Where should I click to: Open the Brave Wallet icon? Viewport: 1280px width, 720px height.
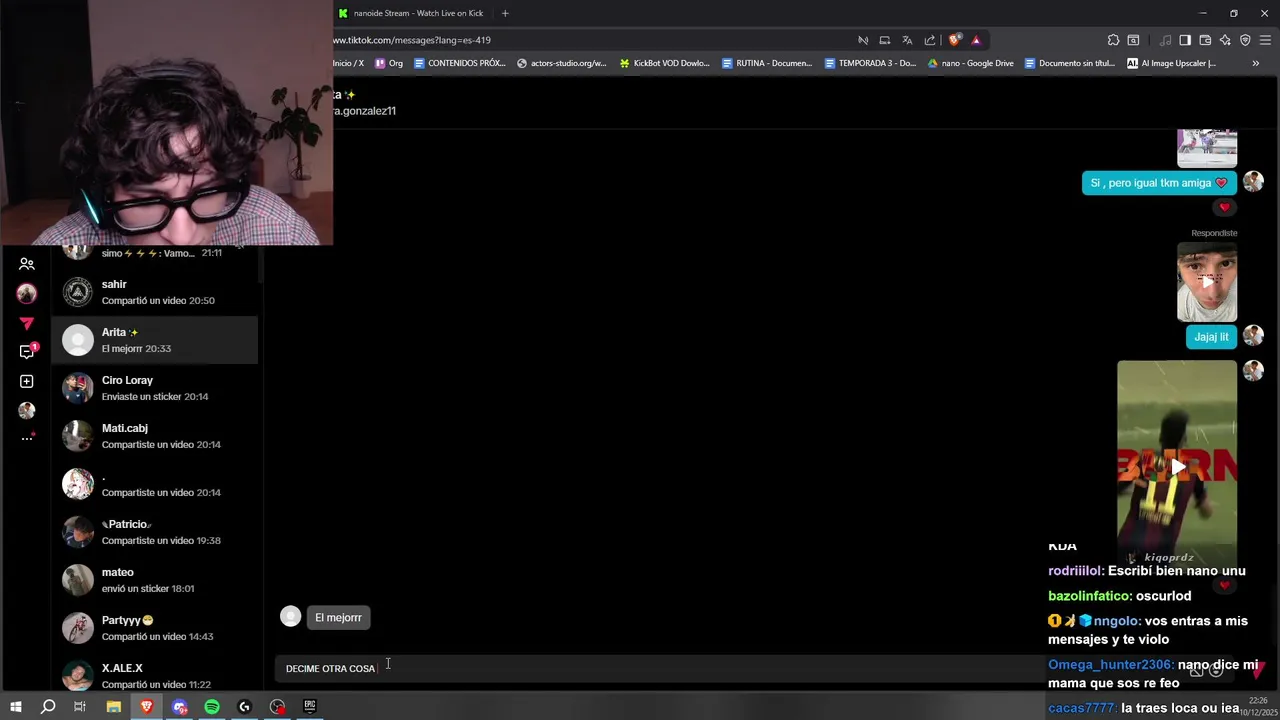point(1205,40)
